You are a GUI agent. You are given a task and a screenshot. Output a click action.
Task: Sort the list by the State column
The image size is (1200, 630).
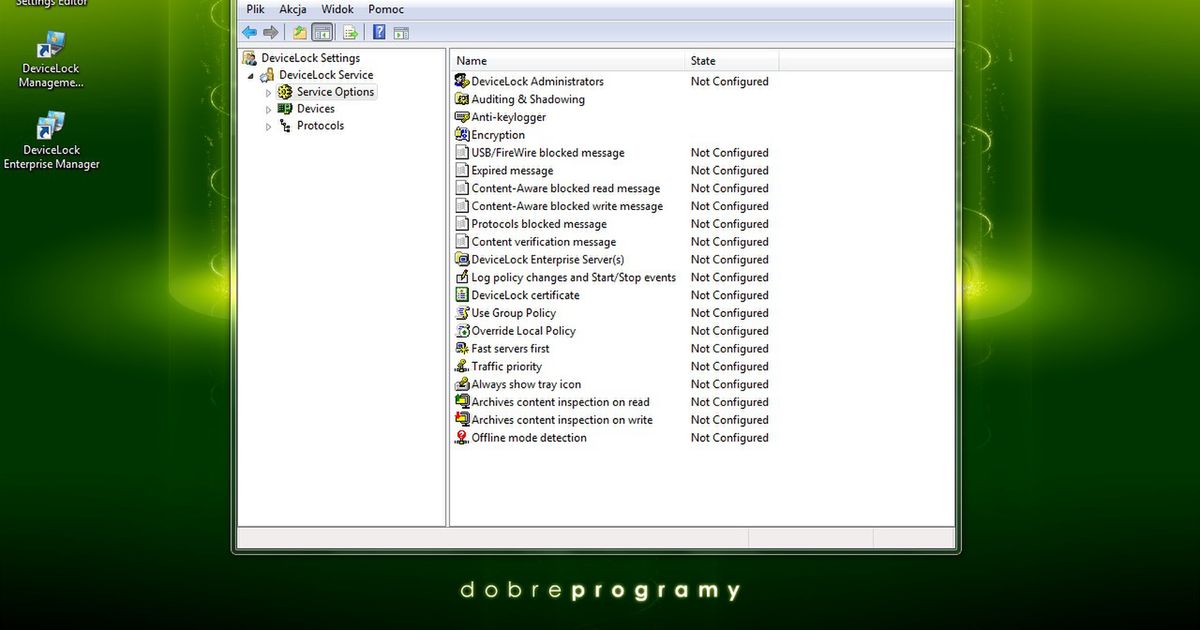coord(703,60)
